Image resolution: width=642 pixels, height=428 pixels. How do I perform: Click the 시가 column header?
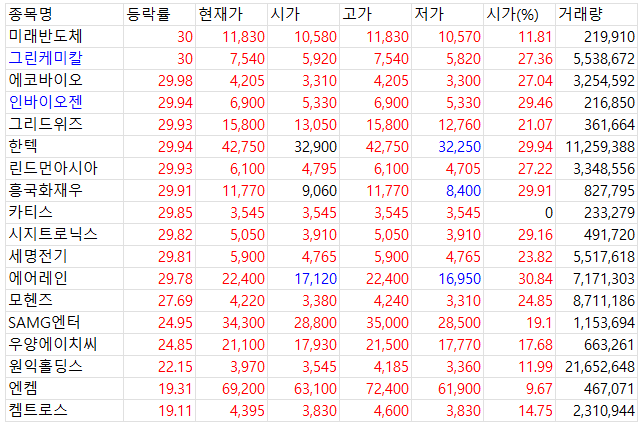point(285,14)
